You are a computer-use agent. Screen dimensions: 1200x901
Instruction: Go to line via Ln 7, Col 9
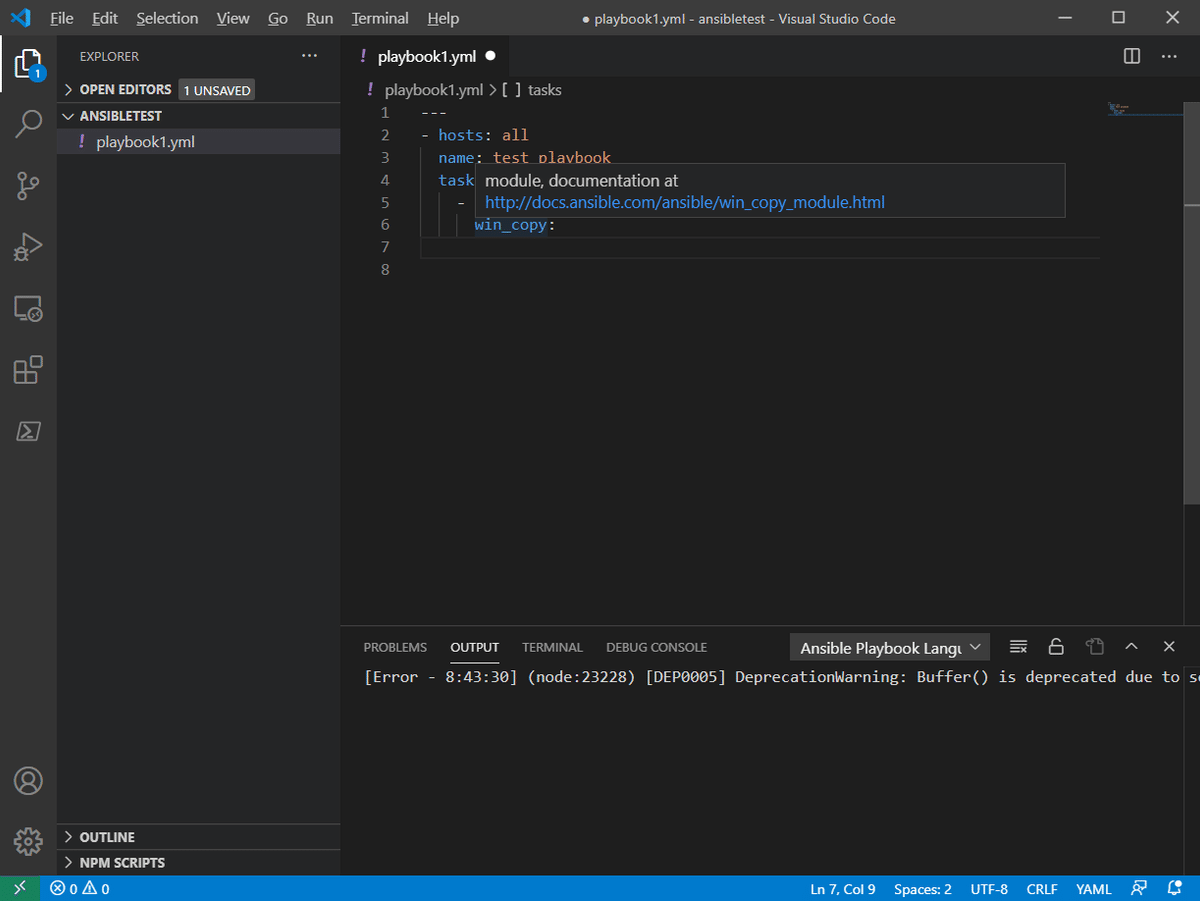842,888
